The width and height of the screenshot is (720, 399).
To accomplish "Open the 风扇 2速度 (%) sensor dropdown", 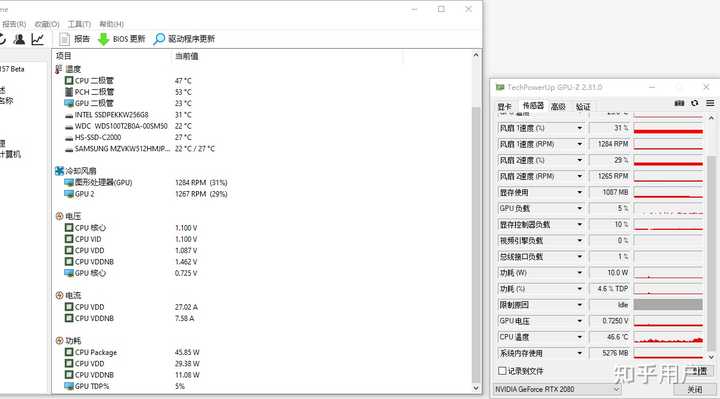I will 580,161.
